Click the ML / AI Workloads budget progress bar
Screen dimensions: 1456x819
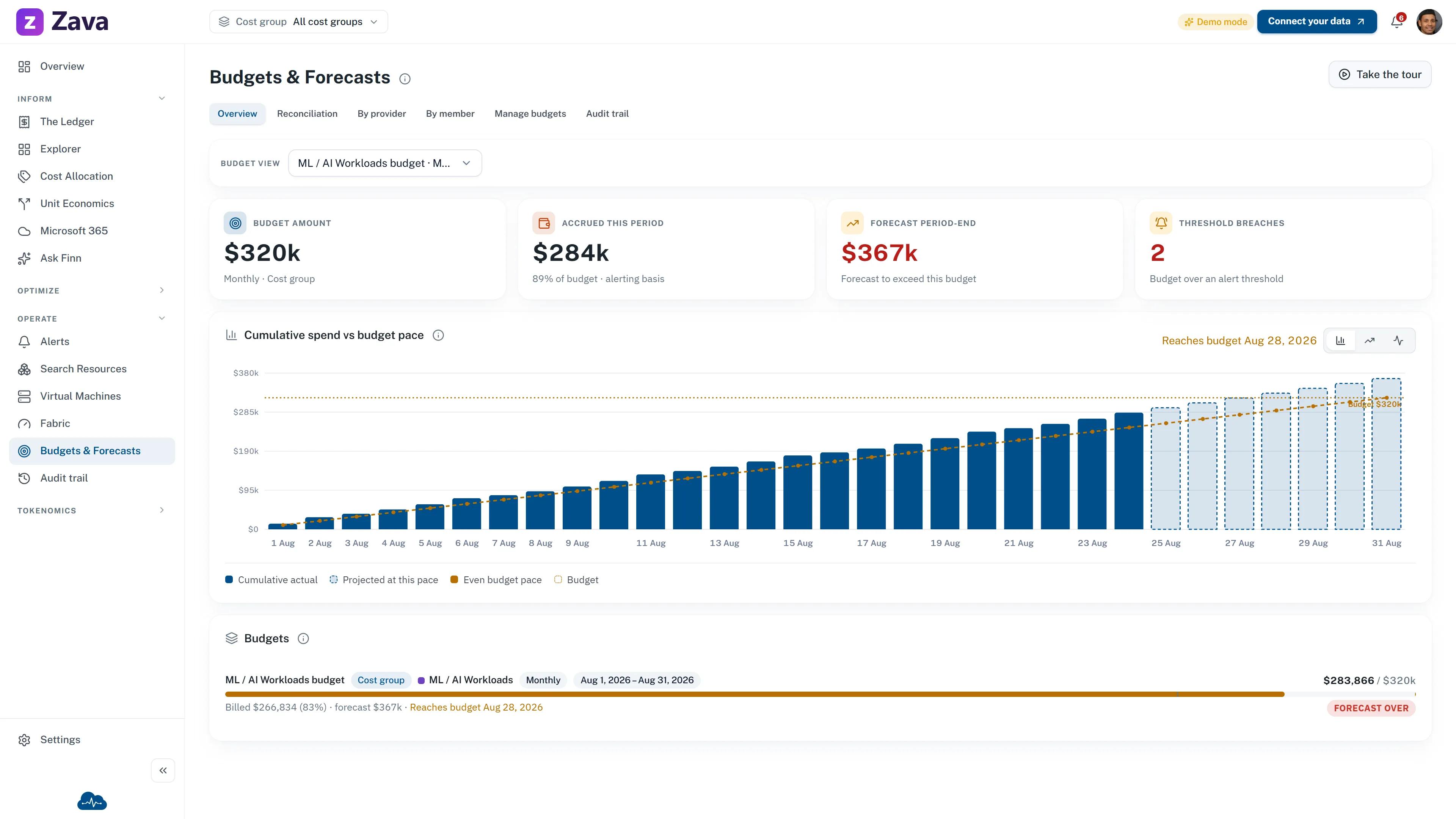coord(820,694)
